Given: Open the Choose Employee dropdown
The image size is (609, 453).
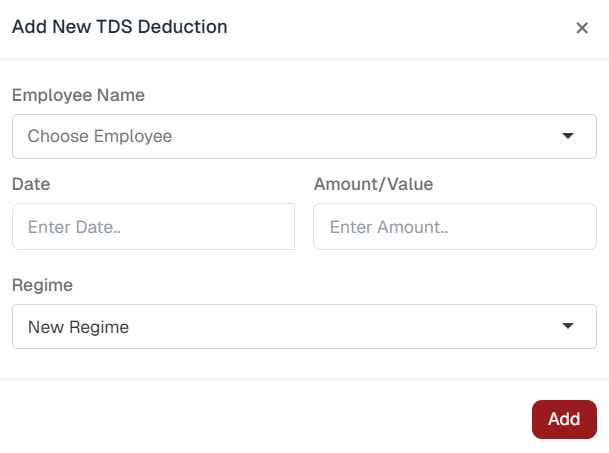Looking at the screenshot, I should (304, 136).
